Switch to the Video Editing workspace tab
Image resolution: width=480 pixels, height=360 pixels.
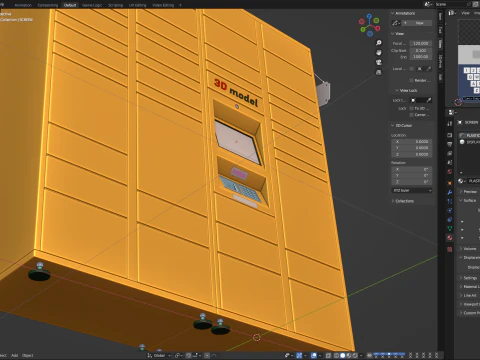pyautogui.click(x=163, y=5)
